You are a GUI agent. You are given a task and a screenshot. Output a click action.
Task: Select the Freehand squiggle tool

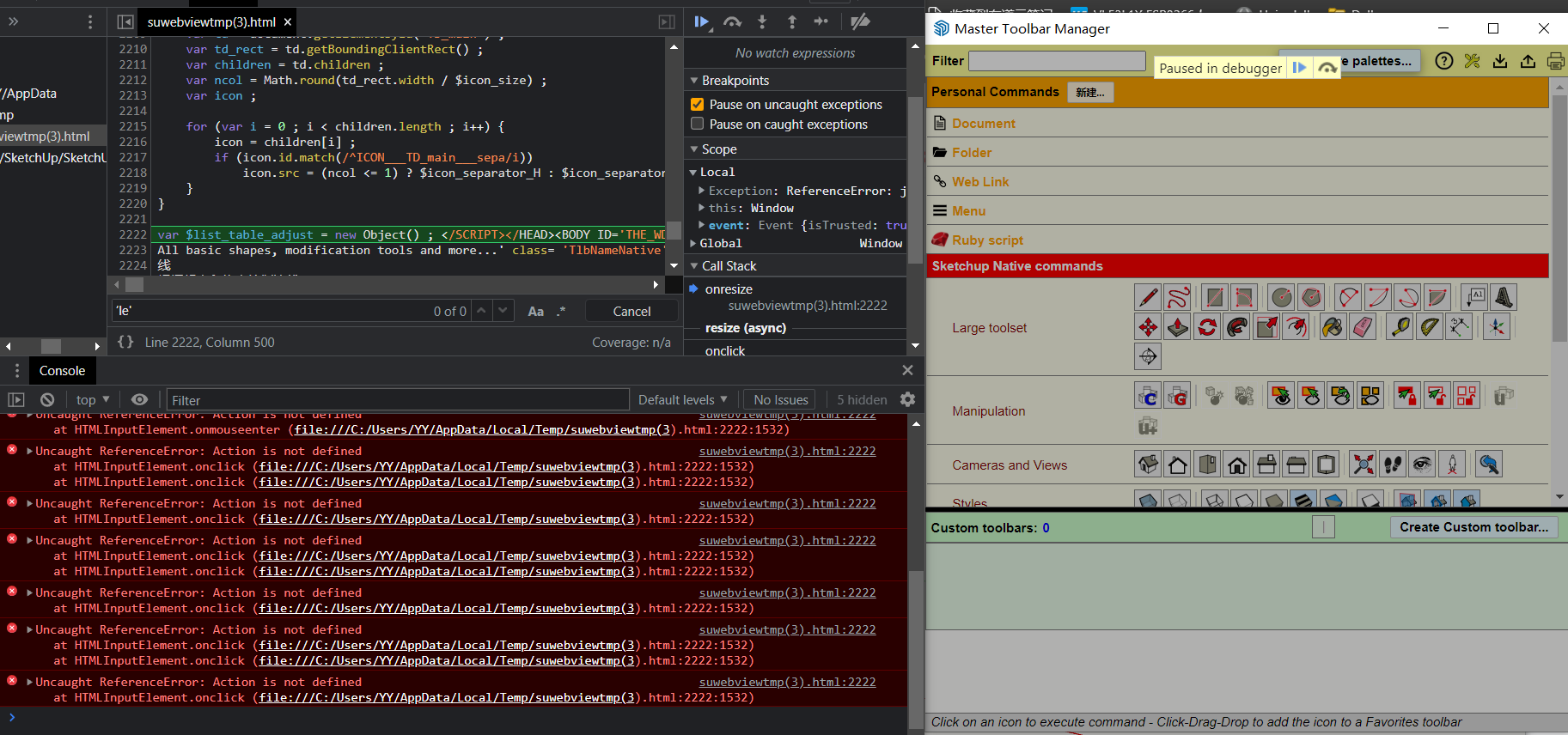[x=1178, y=297]
